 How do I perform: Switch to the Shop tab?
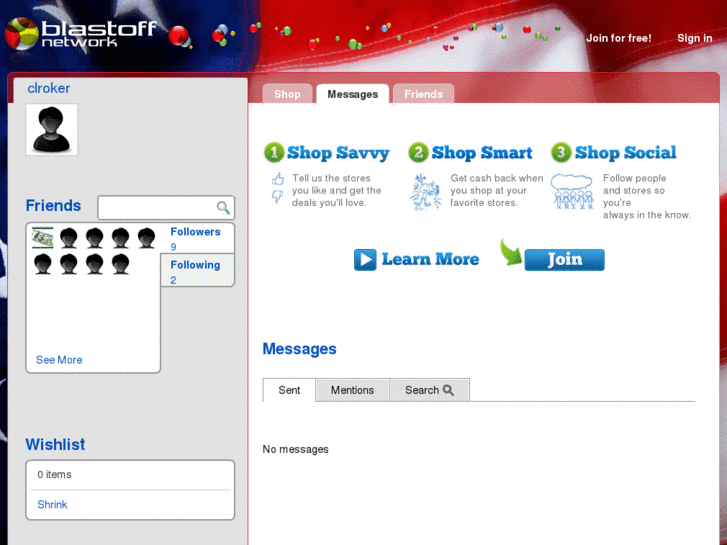tap(287, 94)
